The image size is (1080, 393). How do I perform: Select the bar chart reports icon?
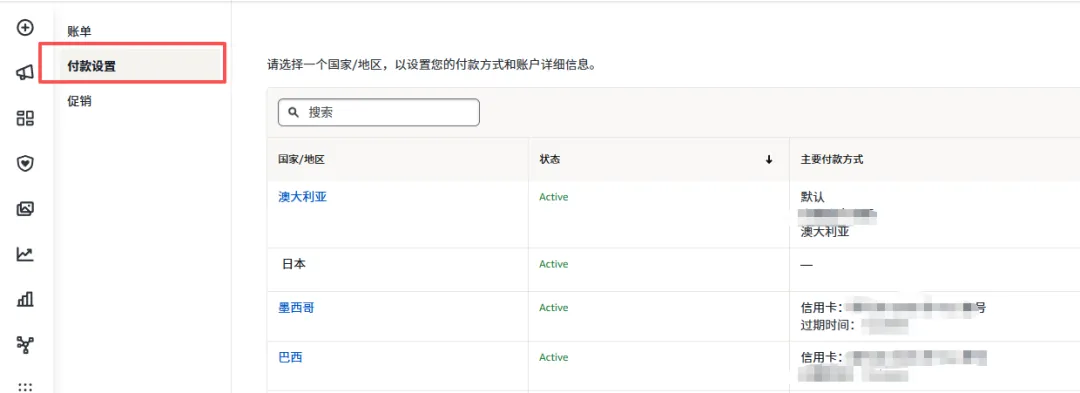(x=25, y=299)
